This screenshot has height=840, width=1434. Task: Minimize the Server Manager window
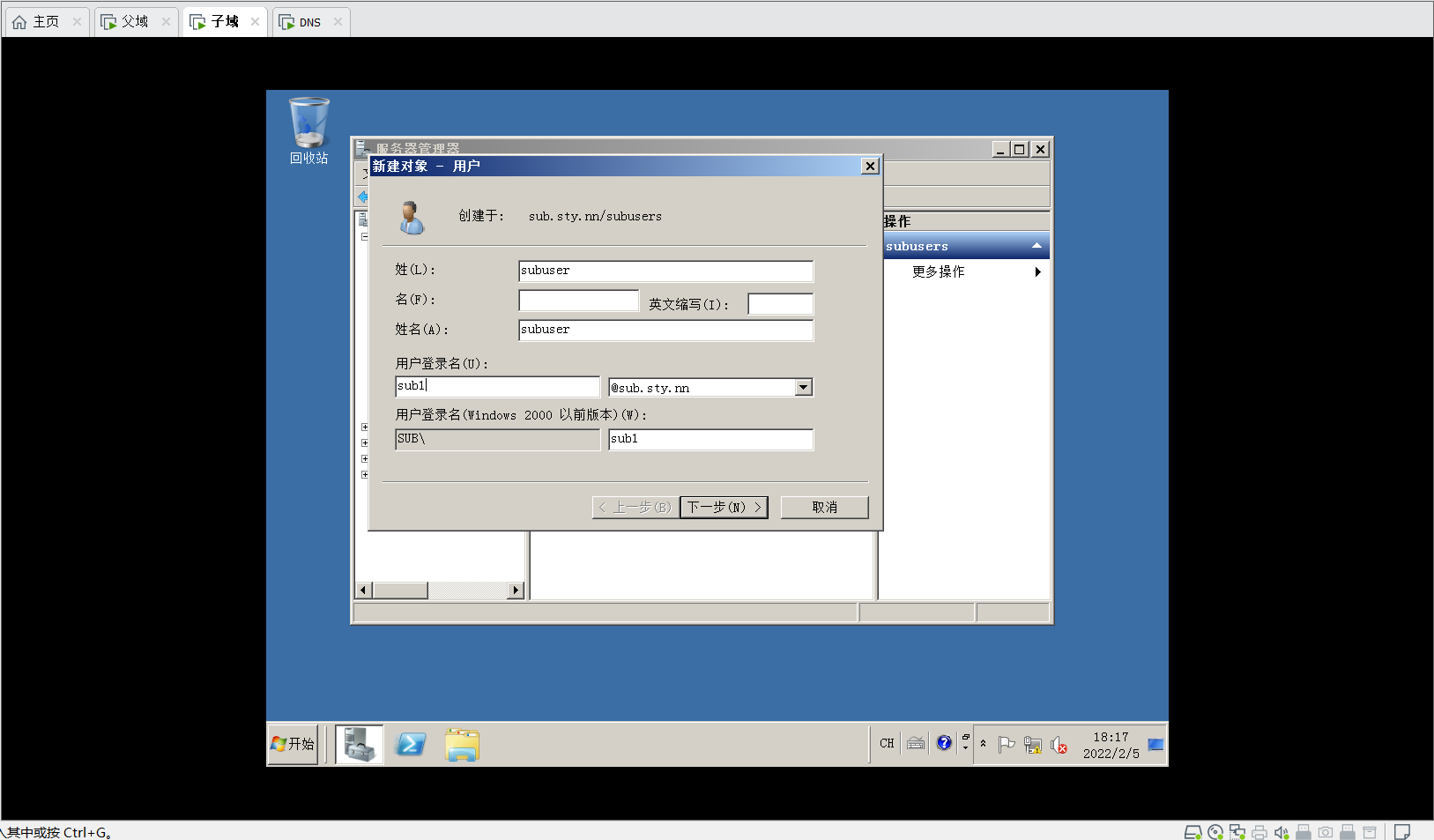click(1000, 150)
